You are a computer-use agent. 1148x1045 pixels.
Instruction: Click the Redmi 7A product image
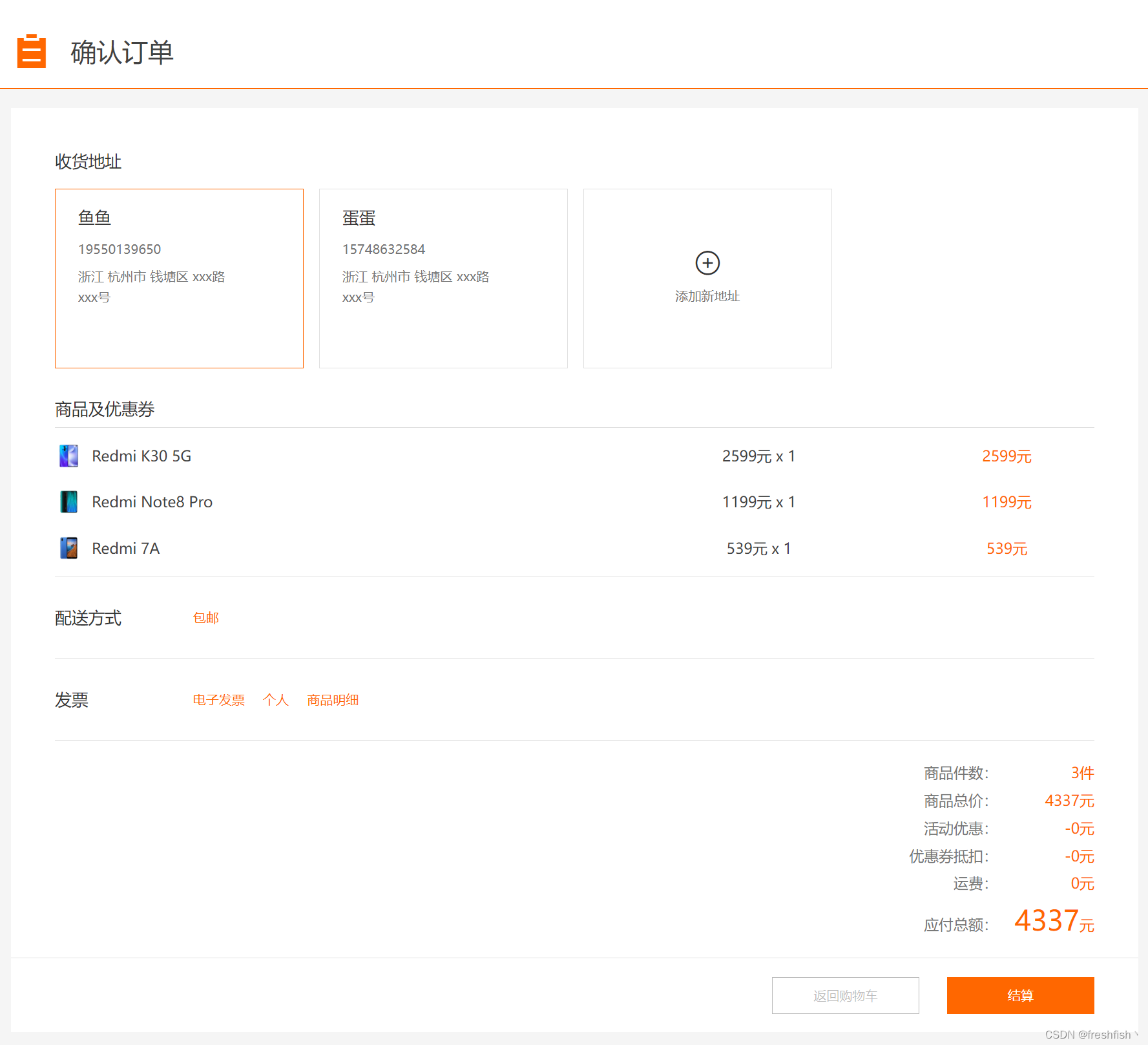pos(68,547)
